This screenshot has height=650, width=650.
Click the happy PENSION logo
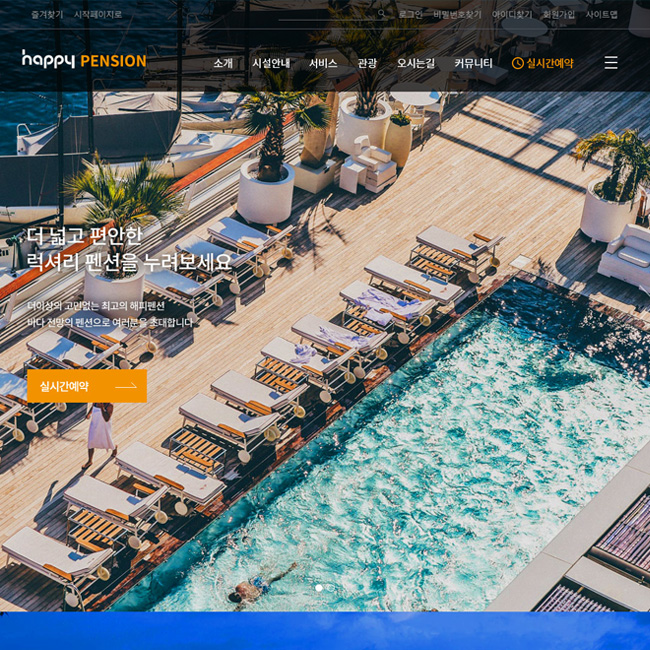[x=84, y=59]
